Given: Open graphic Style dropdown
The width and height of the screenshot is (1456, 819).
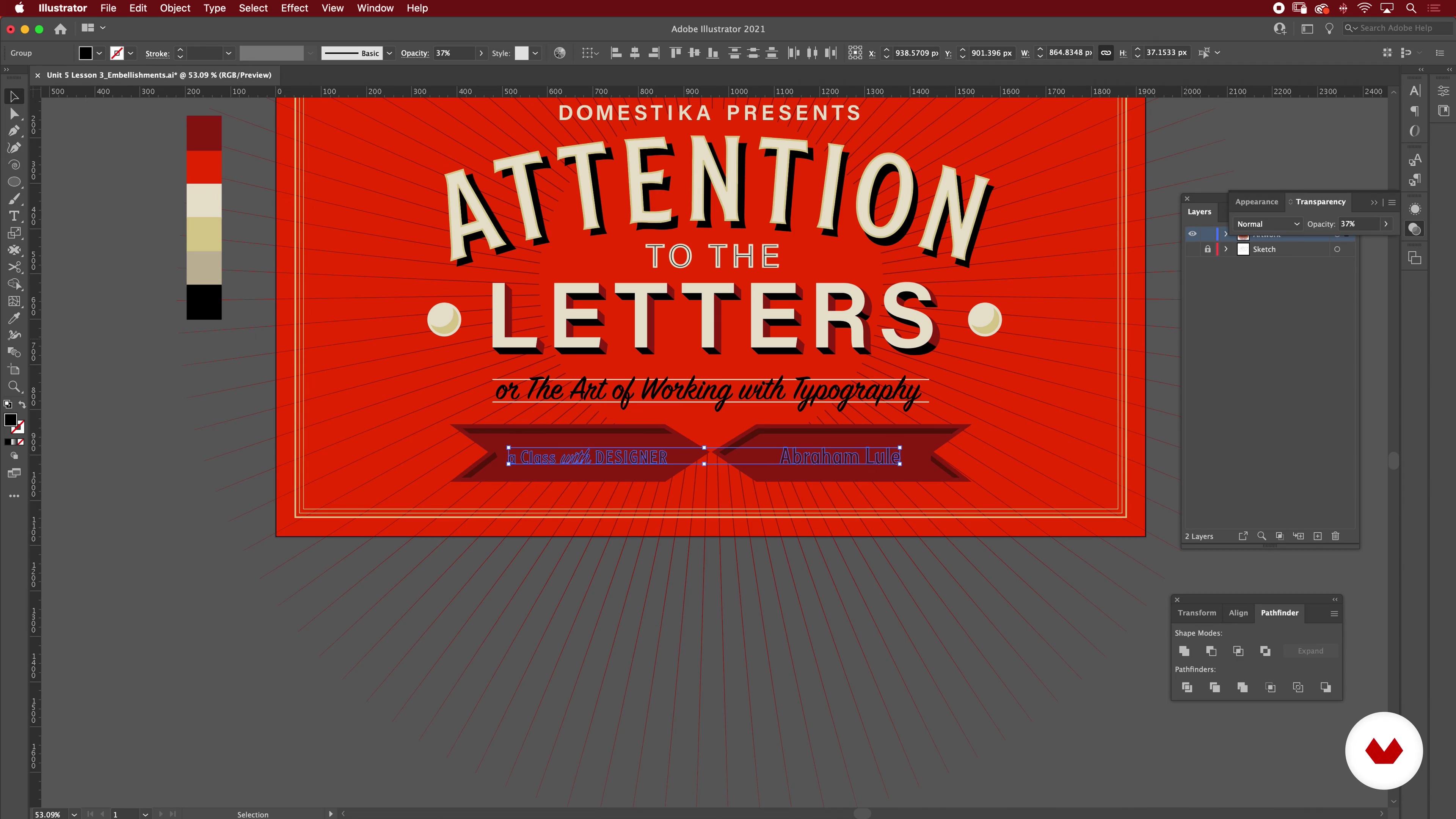Looking at the screenshot, I should coord(535,53).
